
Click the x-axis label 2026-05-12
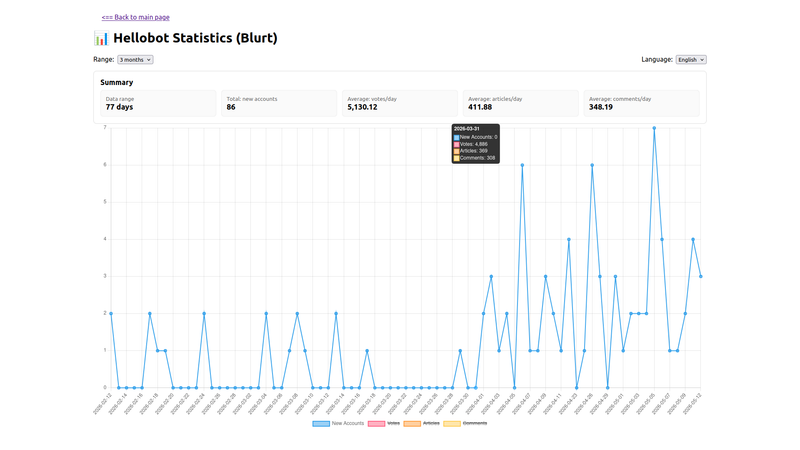pyautogui.click(x=692, y=404)
